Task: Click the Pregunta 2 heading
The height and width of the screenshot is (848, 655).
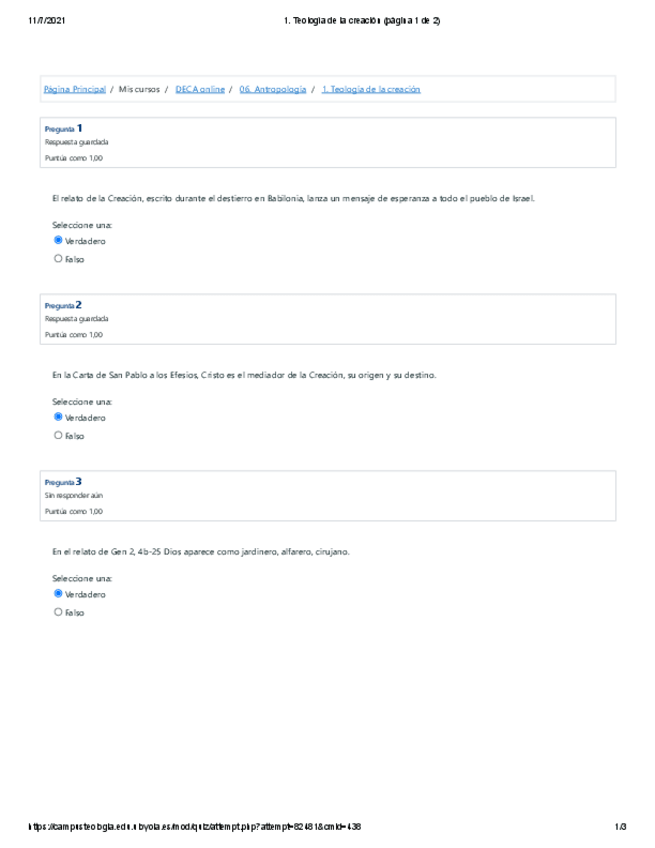Action: point(63,305)
